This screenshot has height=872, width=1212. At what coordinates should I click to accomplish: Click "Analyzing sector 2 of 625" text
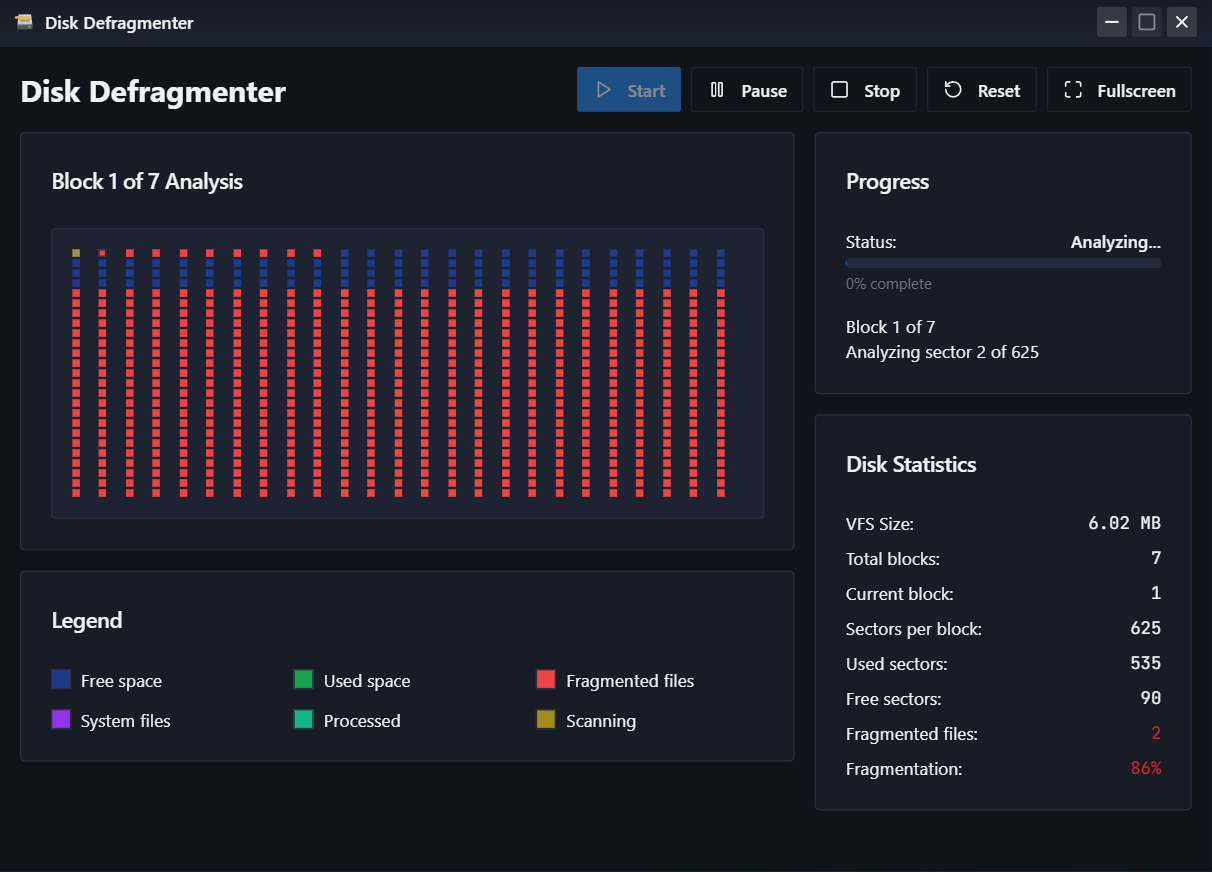(x=942, y=352)
